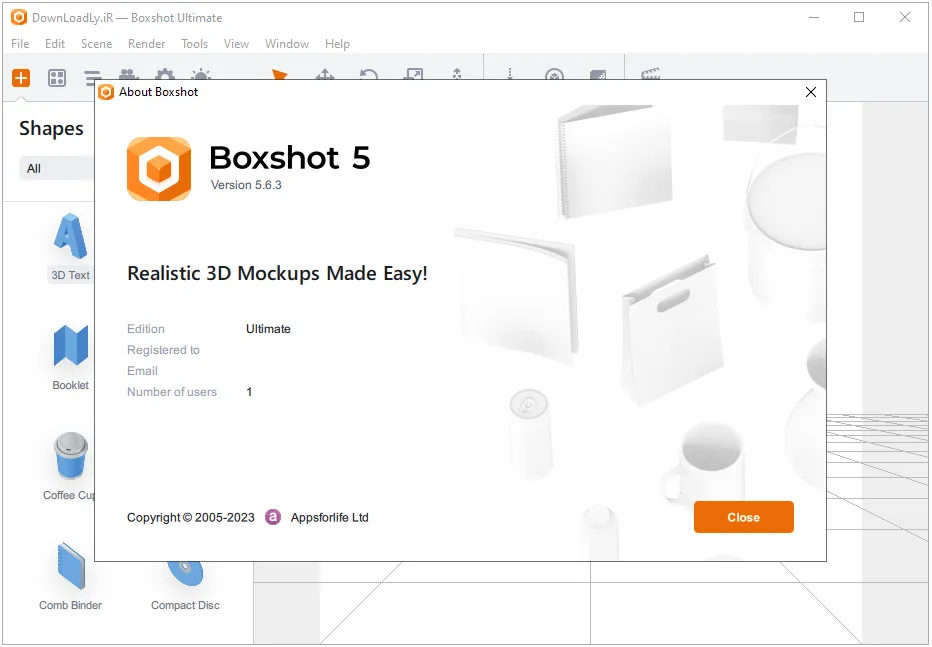Select the rotate tool in toolbar

(x=369, y=74)
